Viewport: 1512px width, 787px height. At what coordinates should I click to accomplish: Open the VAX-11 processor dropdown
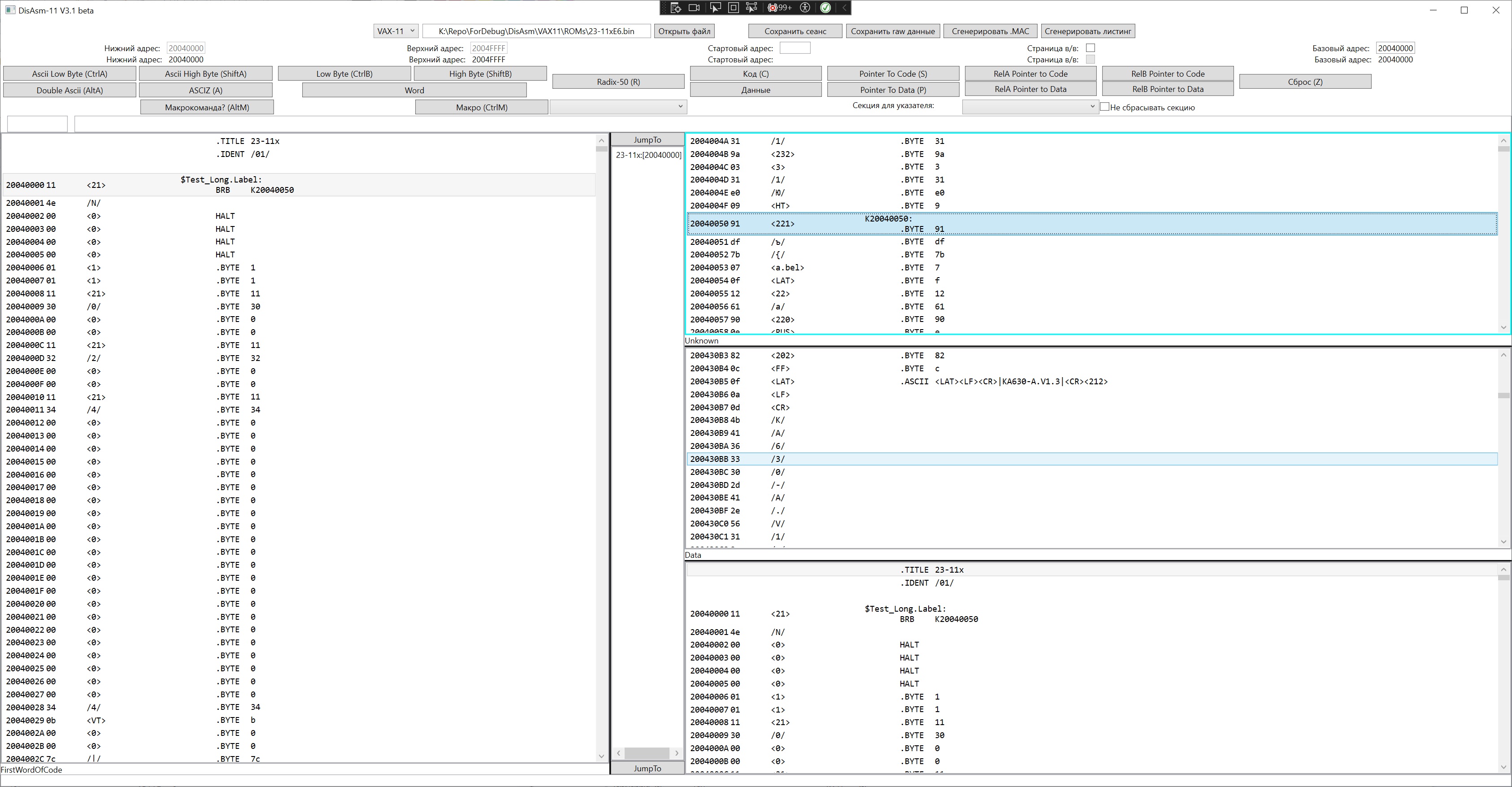pyautogui.click(x=395, y=31)
